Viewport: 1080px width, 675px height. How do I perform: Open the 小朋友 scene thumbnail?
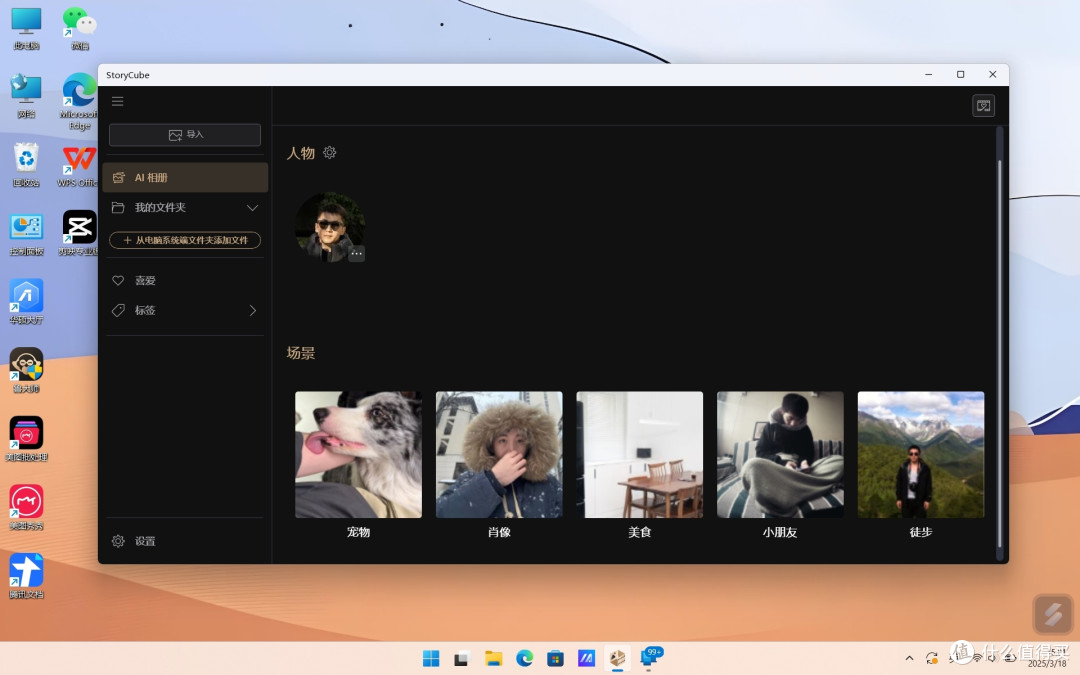point(780,455)
